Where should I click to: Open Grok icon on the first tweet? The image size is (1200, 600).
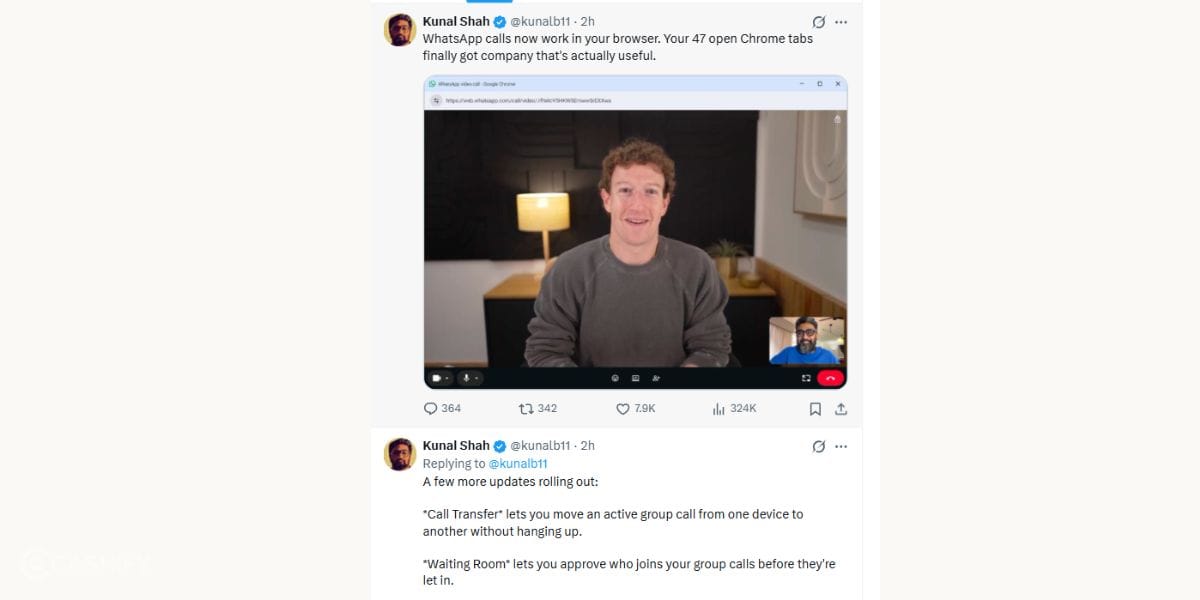click(819, 22)
